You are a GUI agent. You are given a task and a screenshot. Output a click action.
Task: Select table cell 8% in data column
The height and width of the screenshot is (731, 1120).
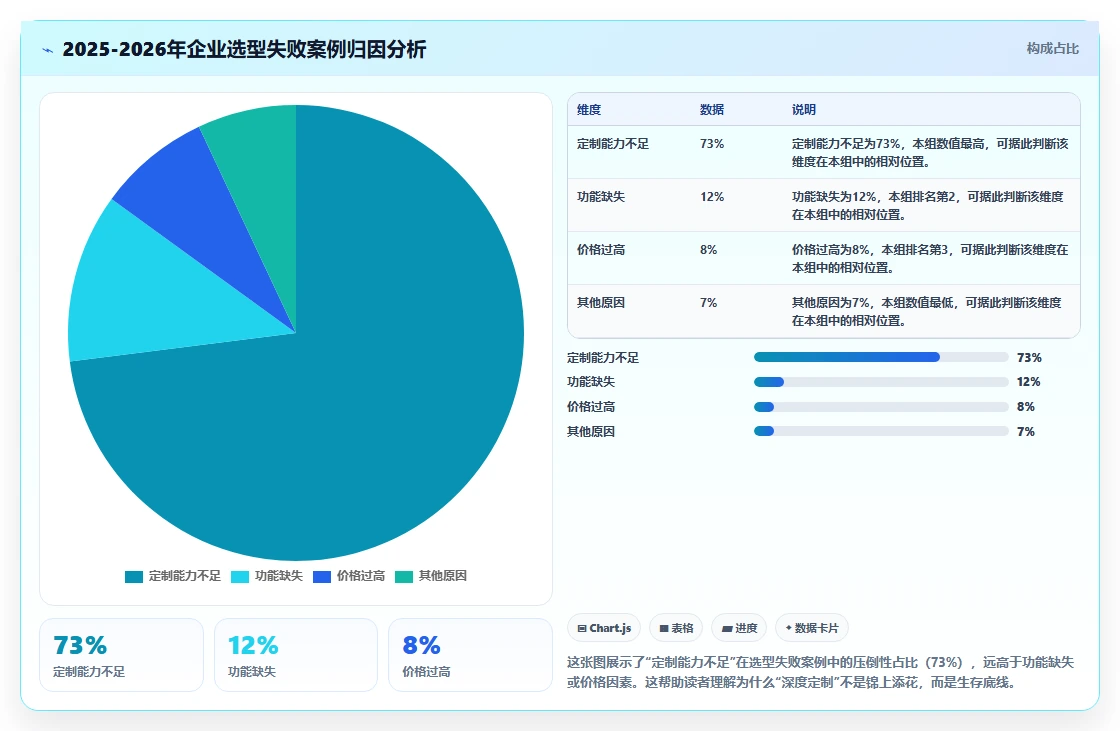709,250
